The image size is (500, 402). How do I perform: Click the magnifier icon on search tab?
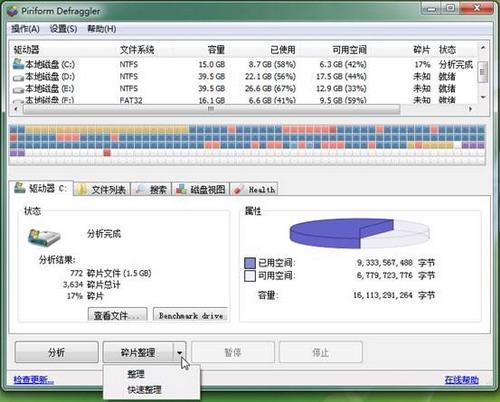[x=140, y=189]
